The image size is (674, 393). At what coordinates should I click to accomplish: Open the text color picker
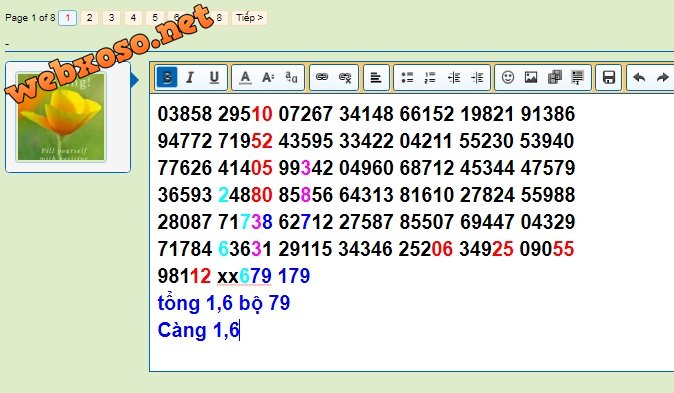coord(245,78)
